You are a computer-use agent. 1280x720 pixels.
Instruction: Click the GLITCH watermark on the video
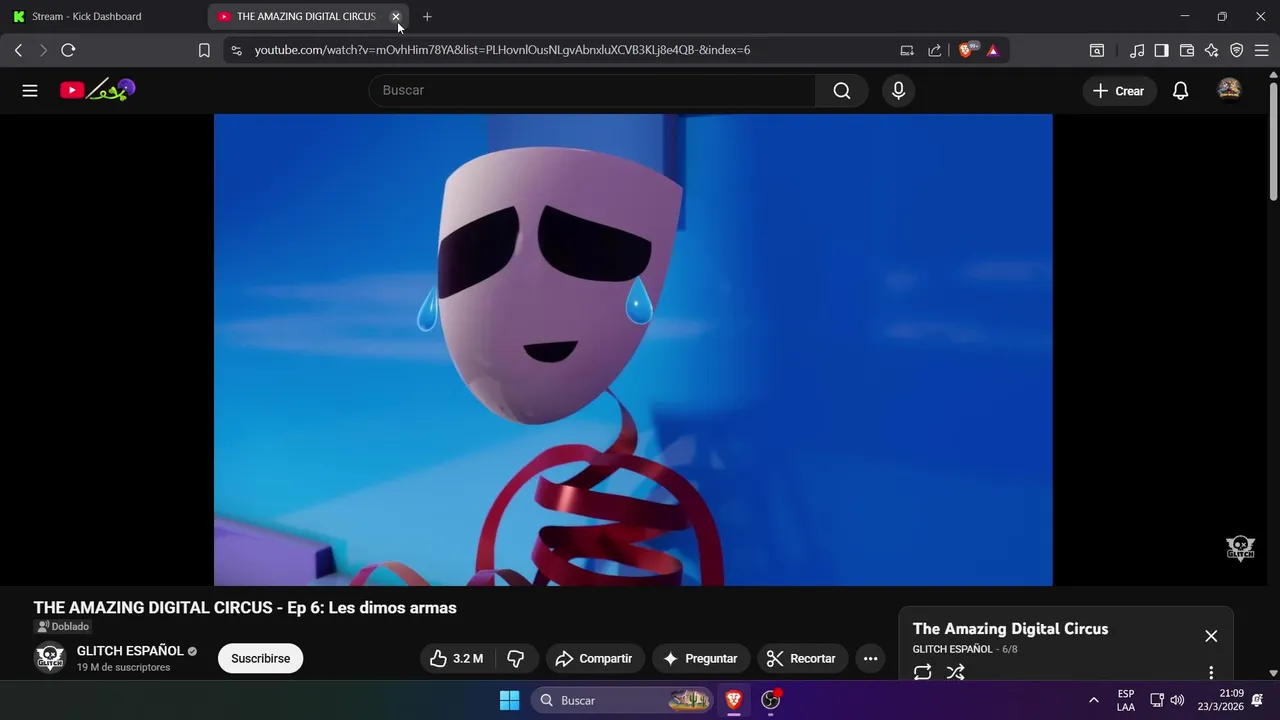click(x=1240, y=548)
